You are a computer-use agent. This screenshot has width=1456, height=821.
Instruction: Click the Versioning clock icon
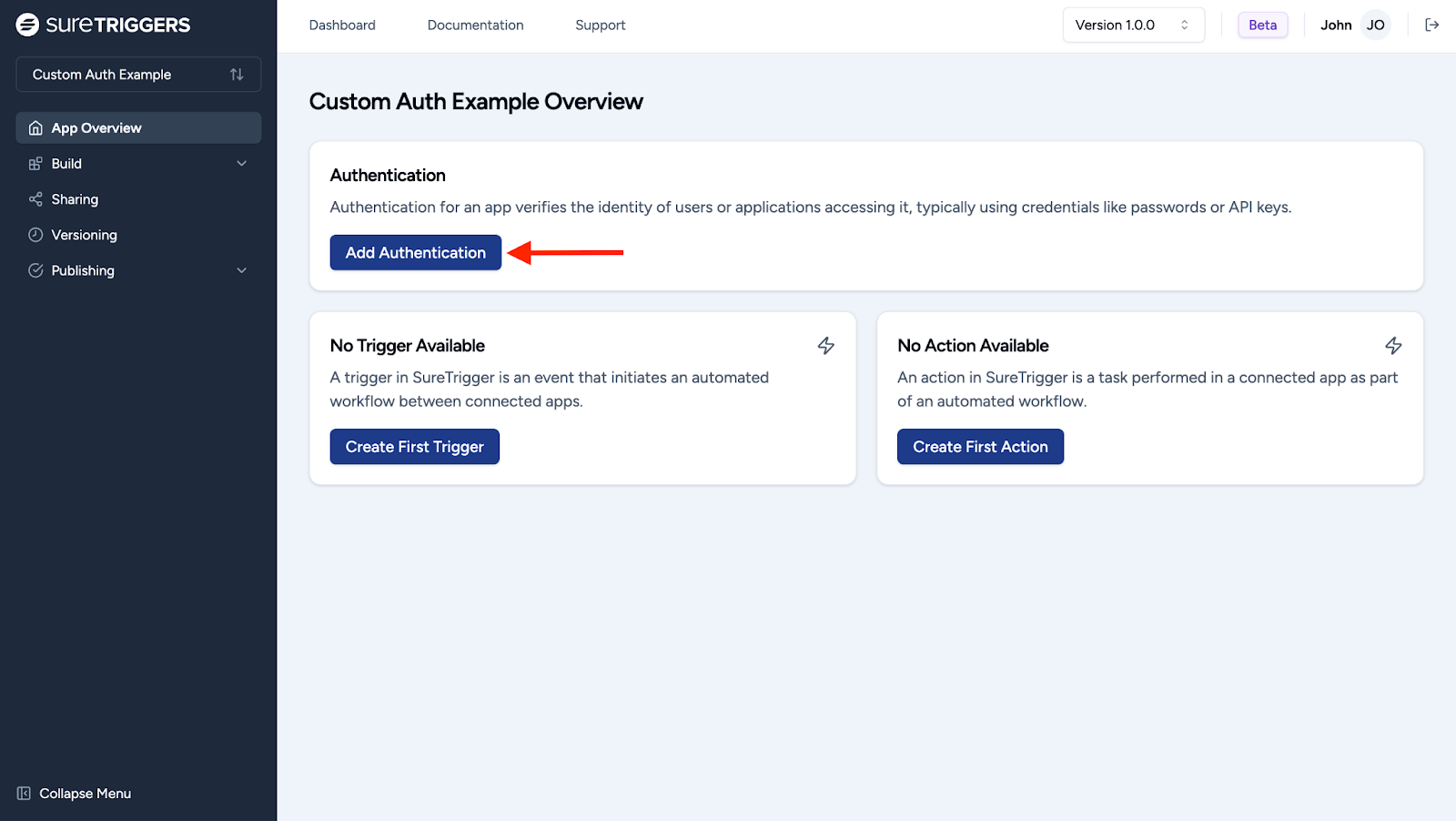point(35,235)
